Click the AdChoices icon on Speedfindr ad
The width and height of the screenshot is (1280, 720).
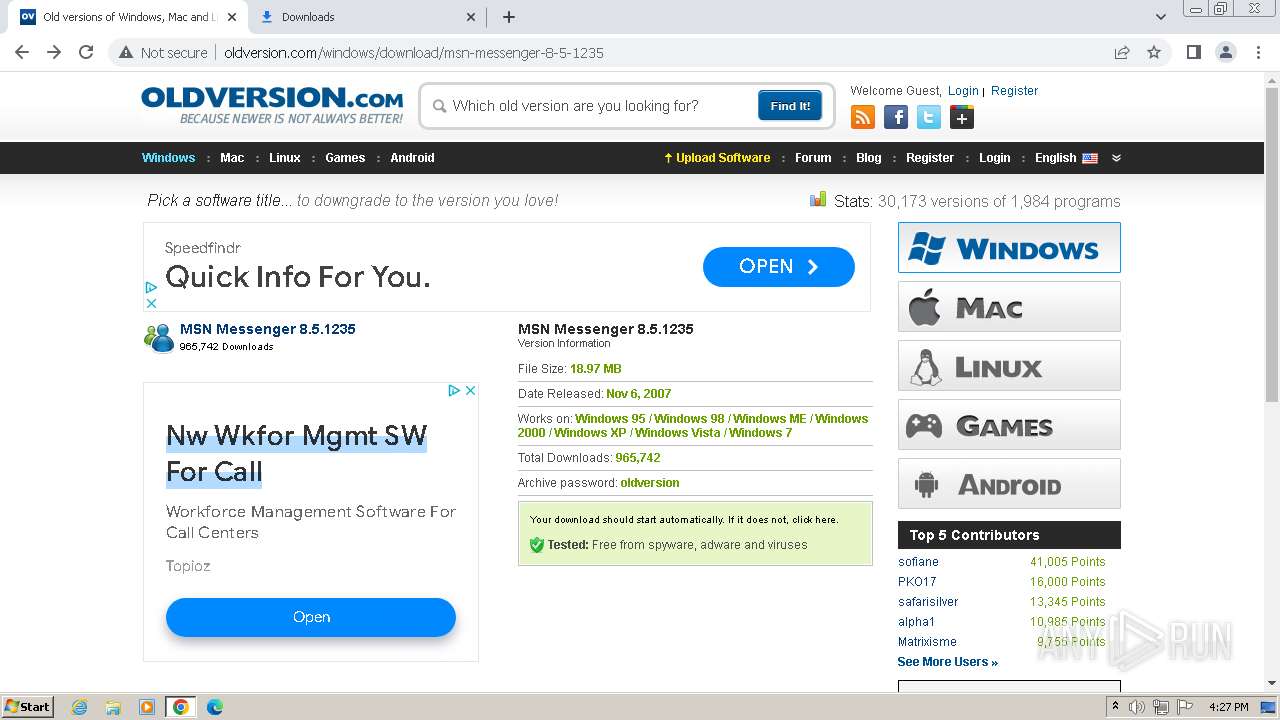pos(151,288)
